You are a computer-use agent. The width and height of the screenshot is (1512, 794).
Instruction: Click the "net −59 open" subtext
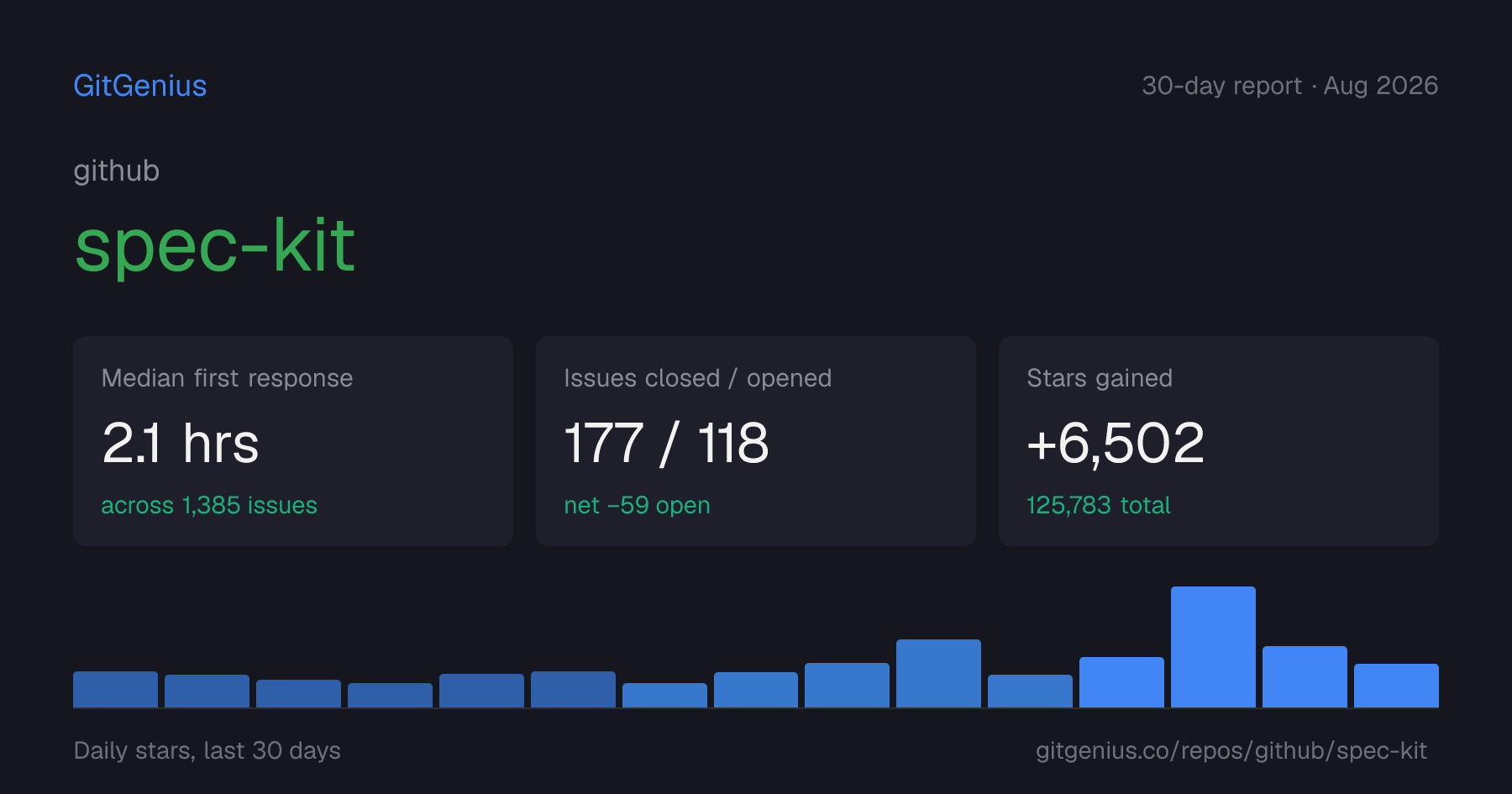click(637, 505)
